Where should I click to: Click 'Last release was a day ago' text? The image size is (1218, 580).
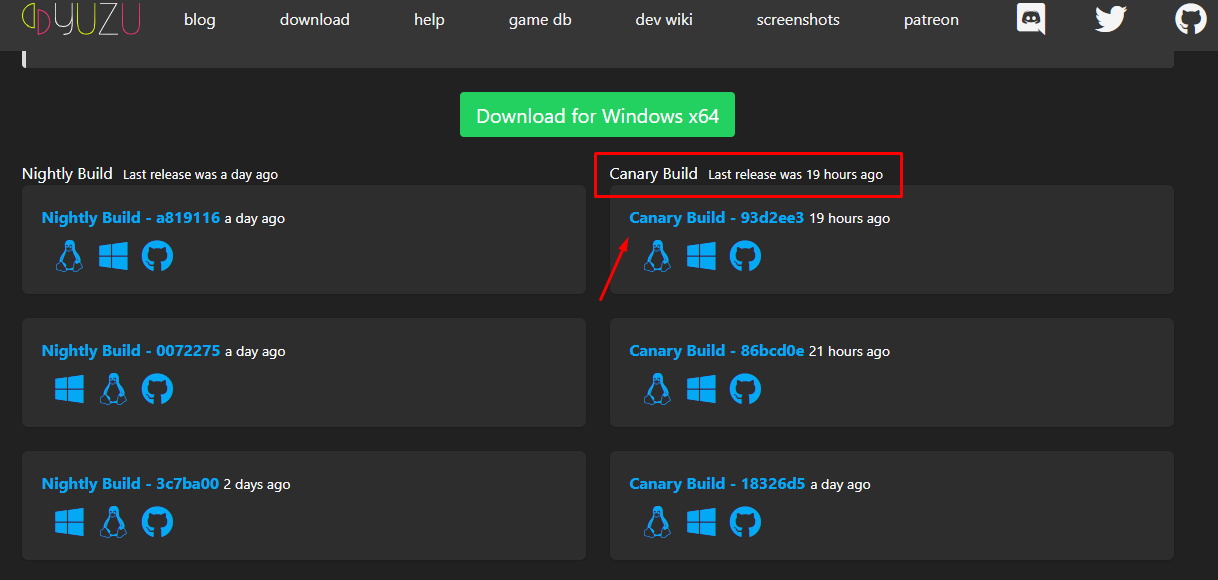pyautogui.click(x=200, y=175)
